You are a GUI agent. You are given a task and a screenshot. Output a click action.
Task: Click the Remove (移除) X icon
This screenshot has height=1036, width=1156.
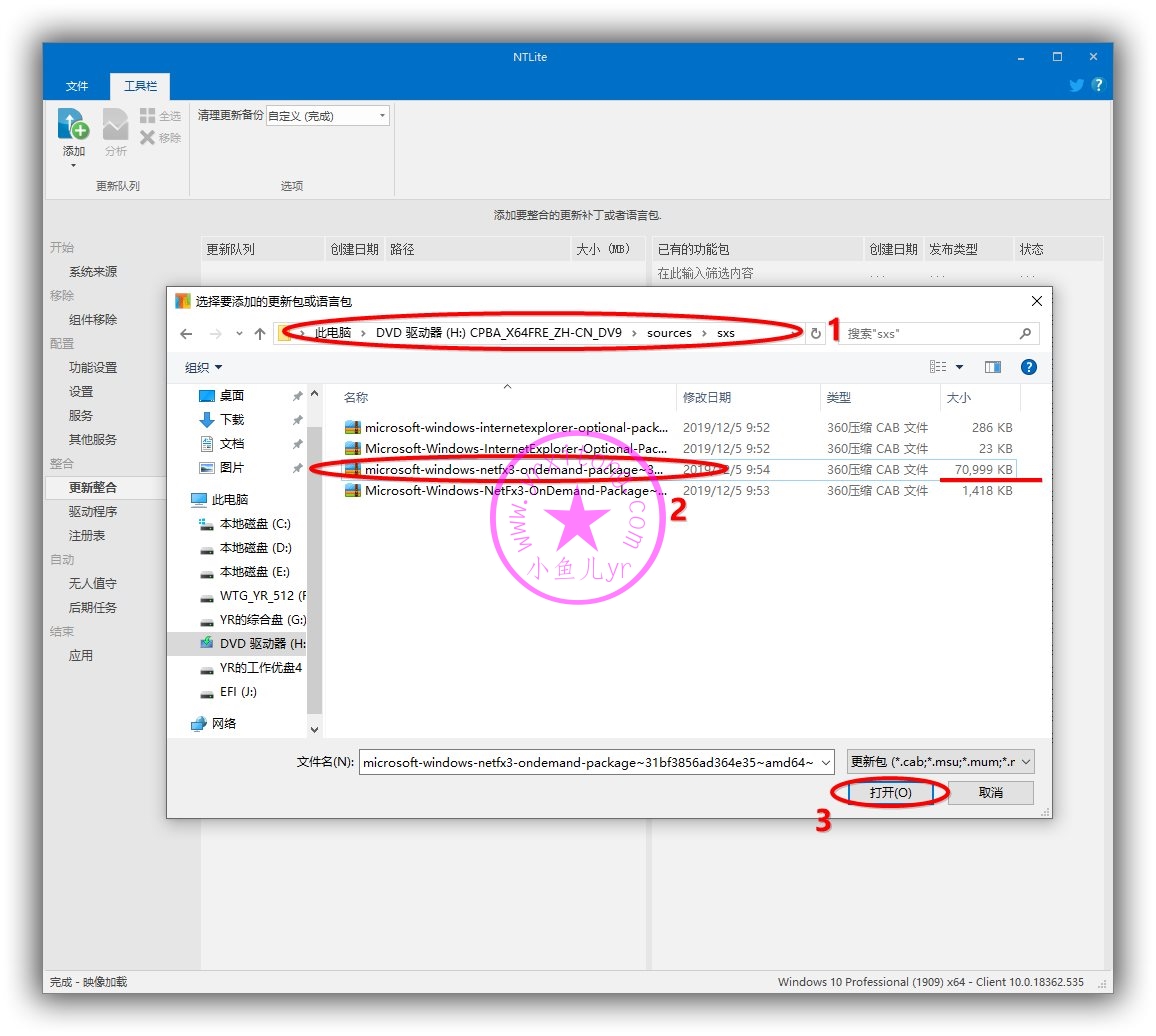[147, 137]
